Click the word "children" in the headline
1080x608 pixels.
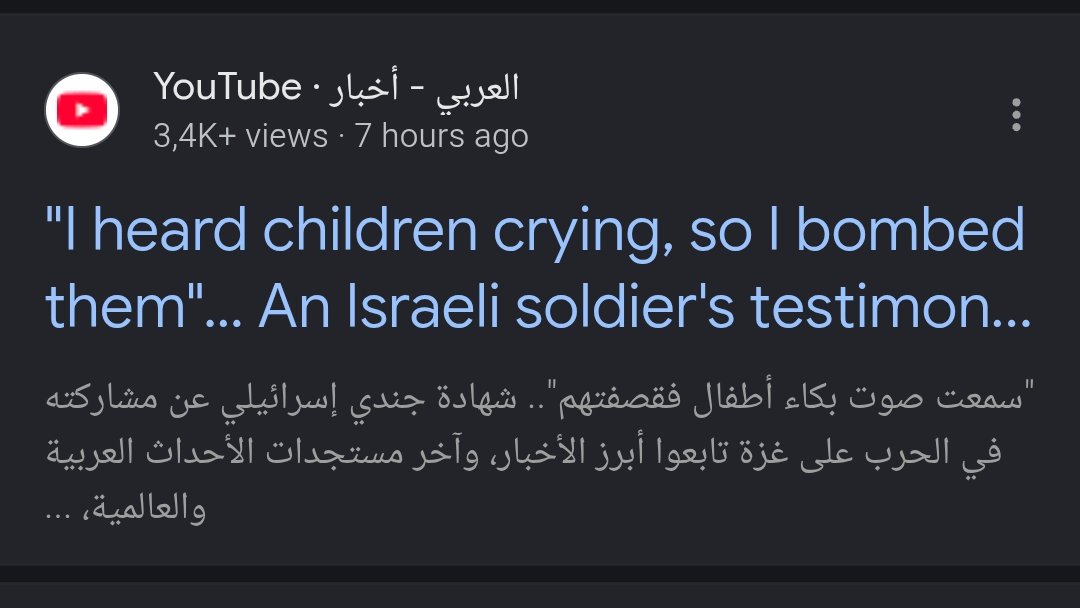pos(371,230)
